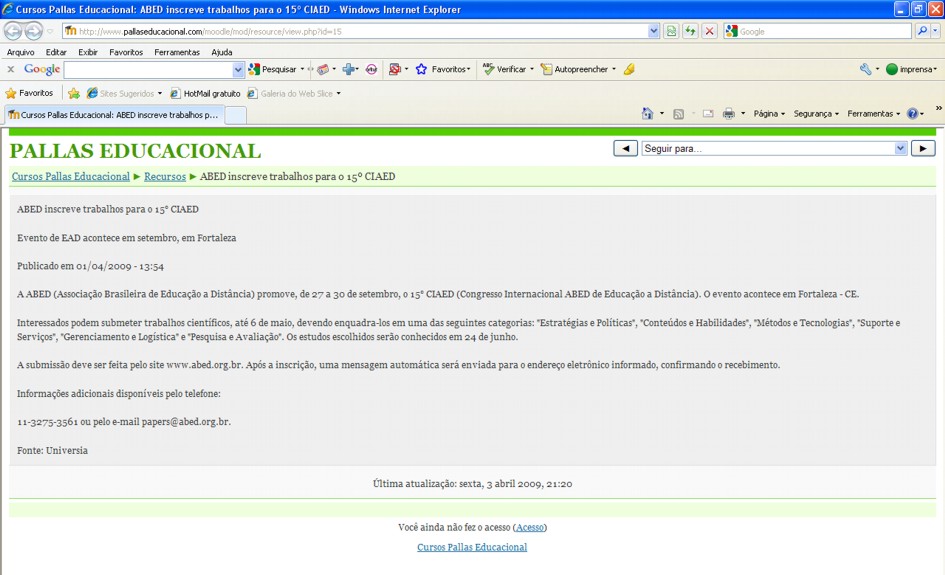
Task: Click the Sidewiki circular icon
Action: coord(371,69)
